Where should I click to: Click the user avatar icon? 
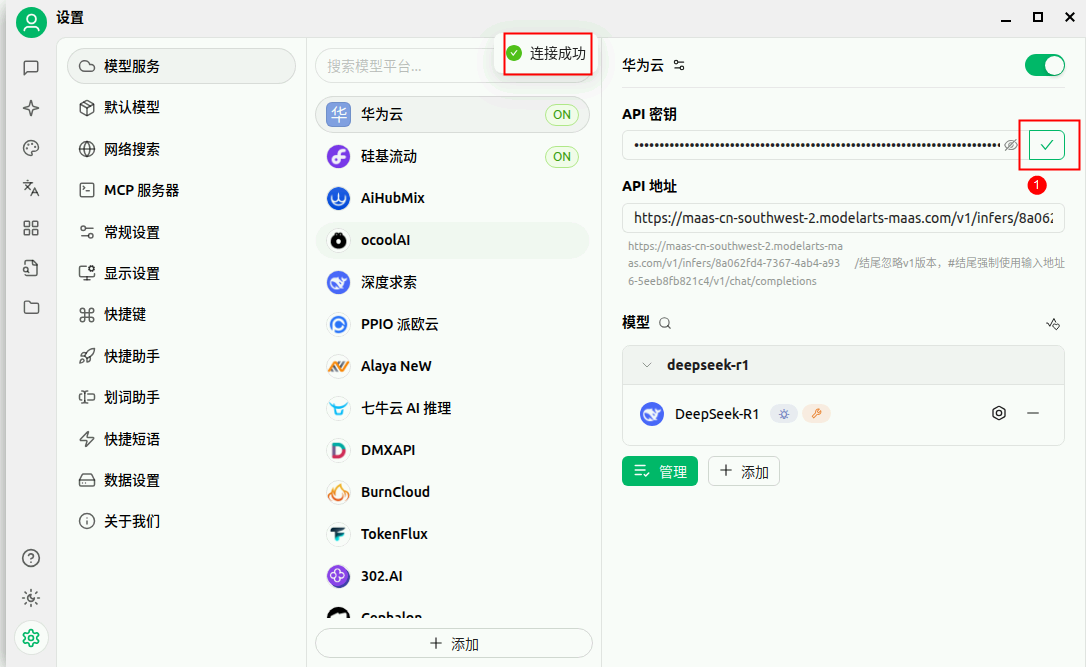point(31,22)
